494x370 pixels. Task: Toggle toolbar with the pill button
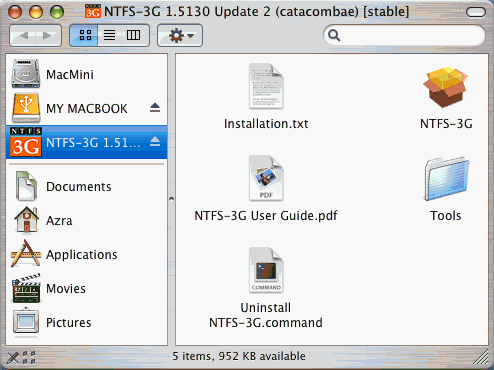click(x=476, y=12)
